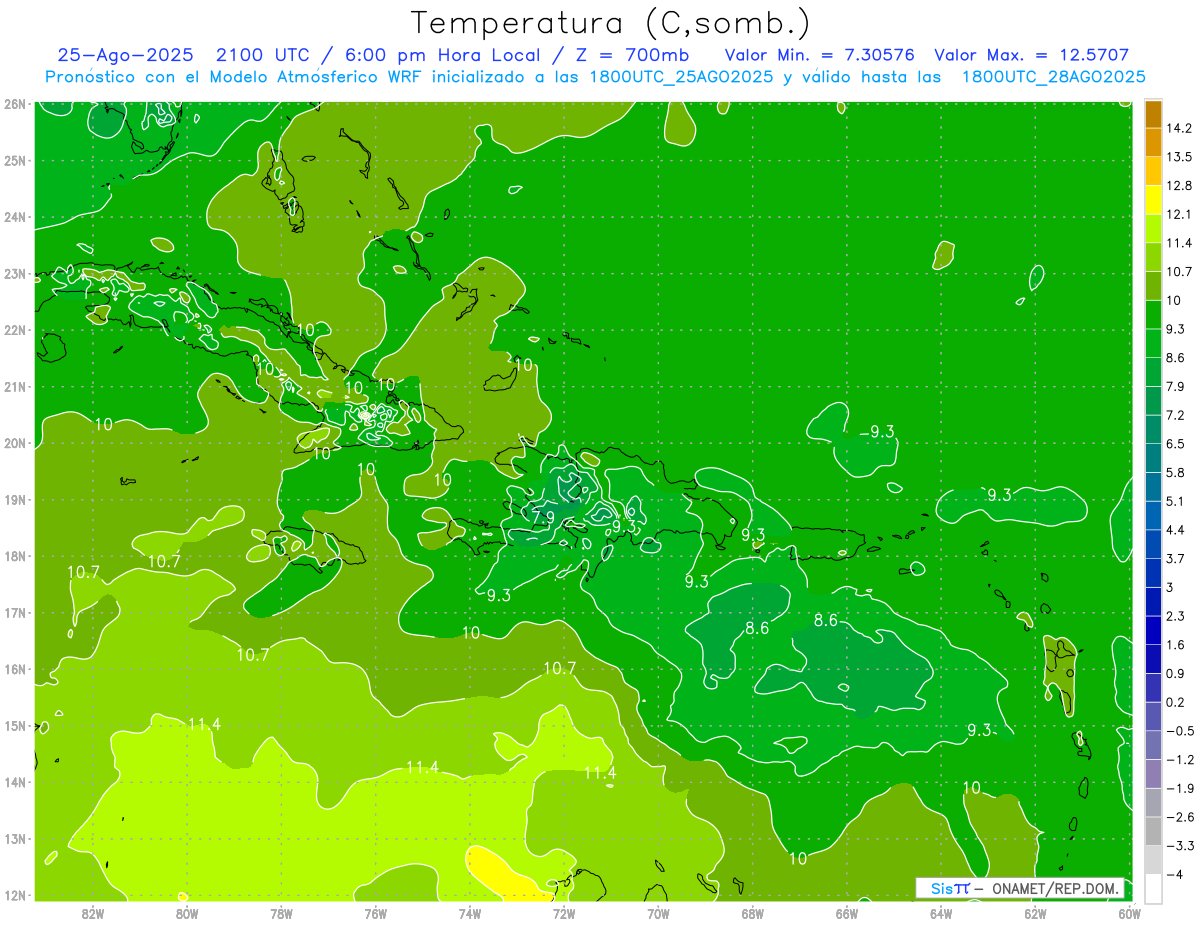This screenshot has width=1200, height=927.
Task: Click the 64W longitude axis label
Action: coord(940,912)
